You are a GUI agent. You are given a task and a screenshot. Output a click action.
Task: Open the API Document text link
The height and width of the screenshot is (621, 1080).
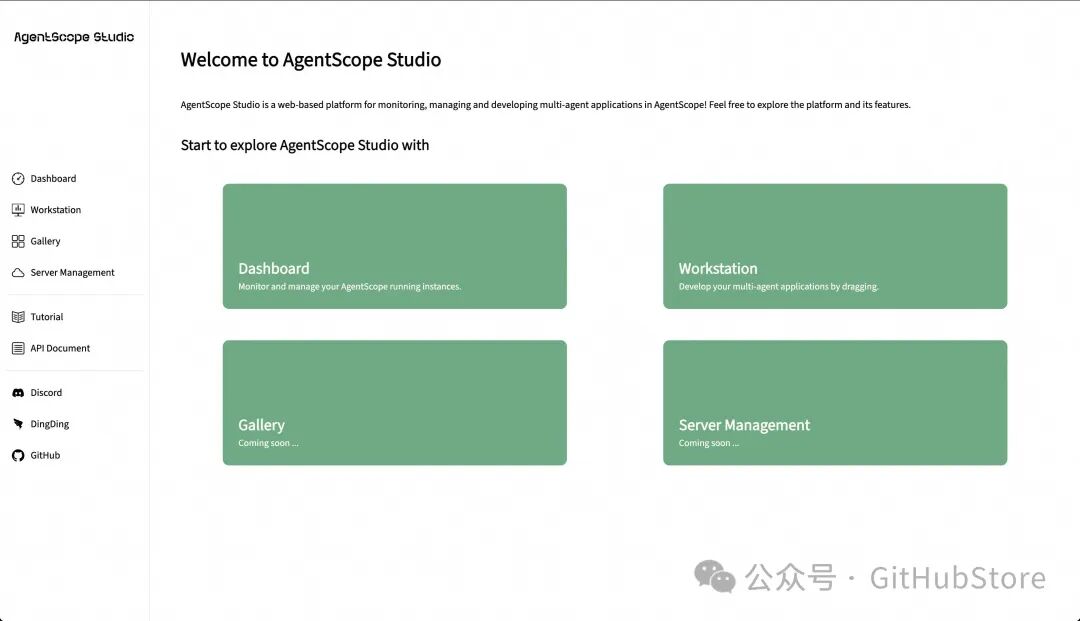click(60, 348)
